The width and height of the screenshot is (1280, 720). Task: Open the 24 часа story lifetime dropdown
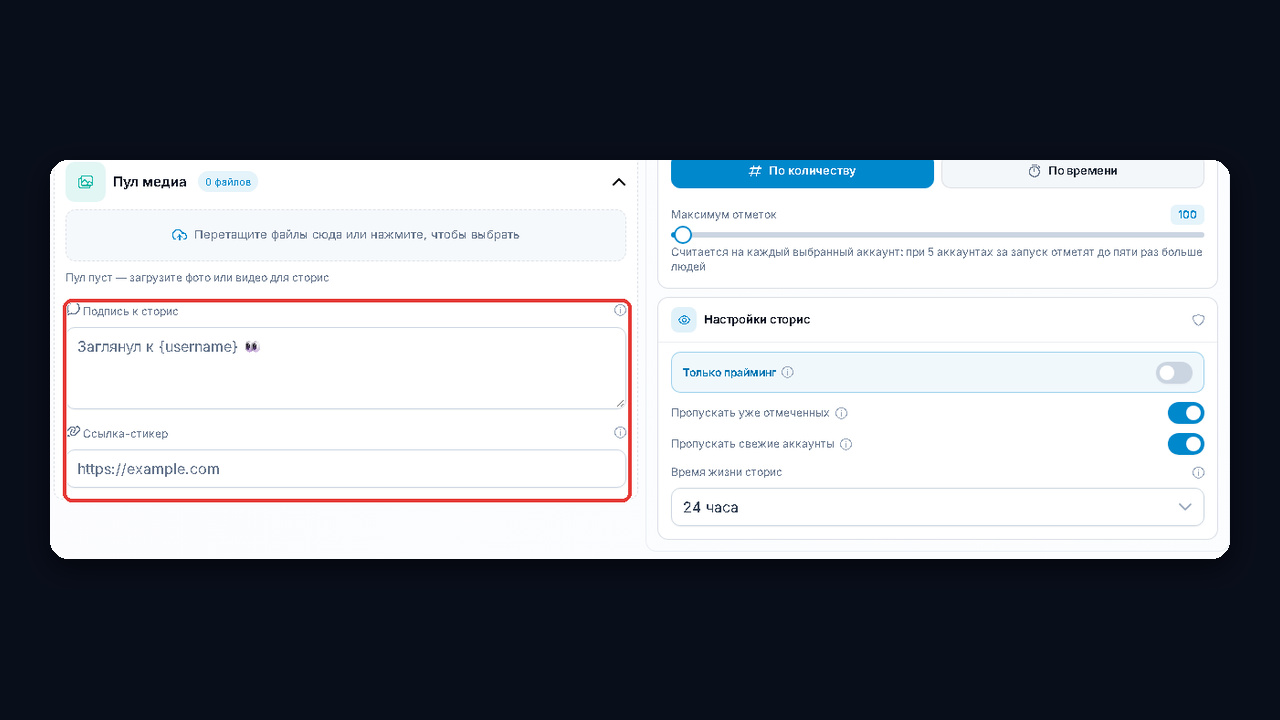pyautogui.click(x=937, y=507)
